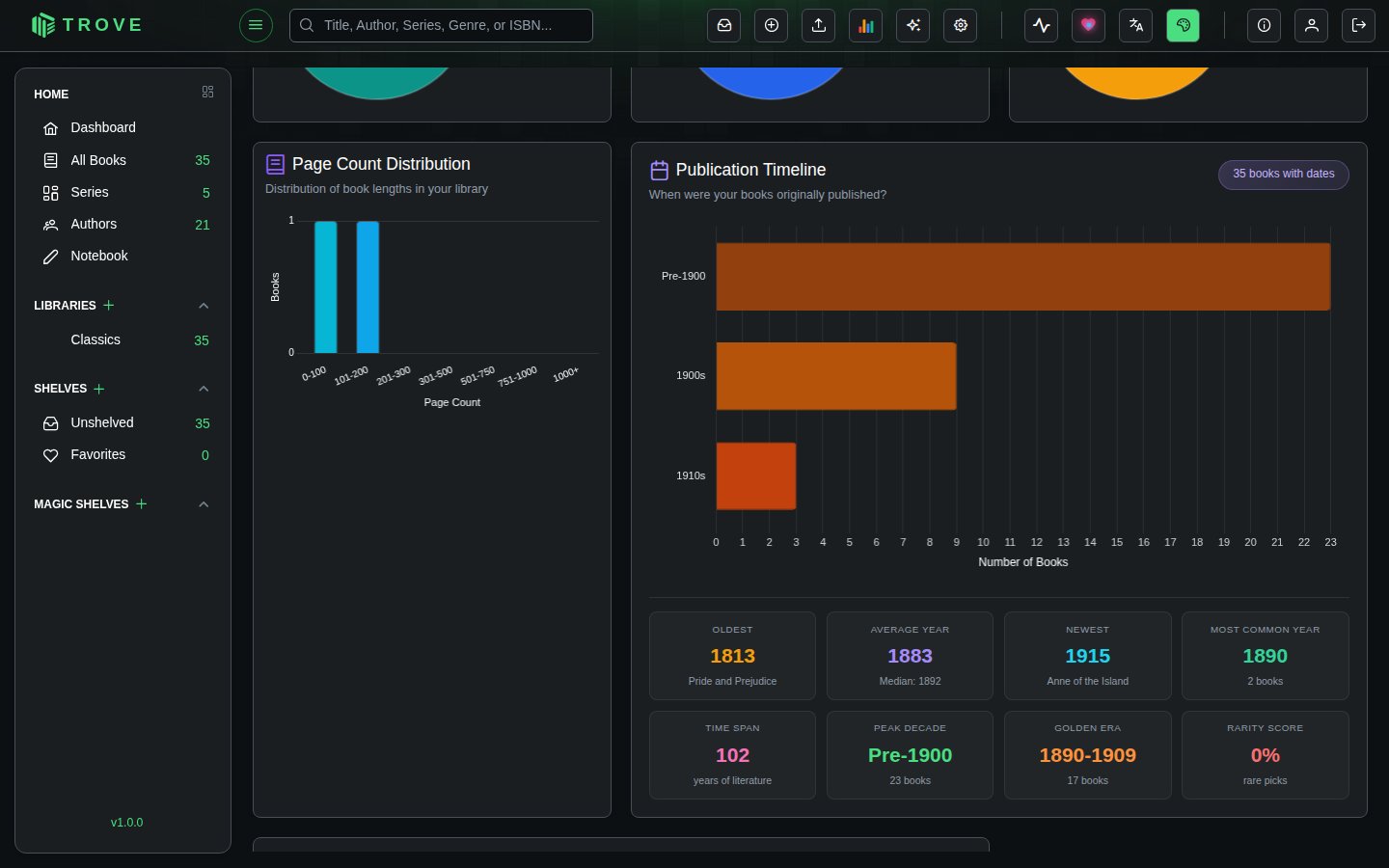The width and height of the screenshot is (1389, 868).
Task: Add a magic shelf with plus icon
Action: click(142, 503)
